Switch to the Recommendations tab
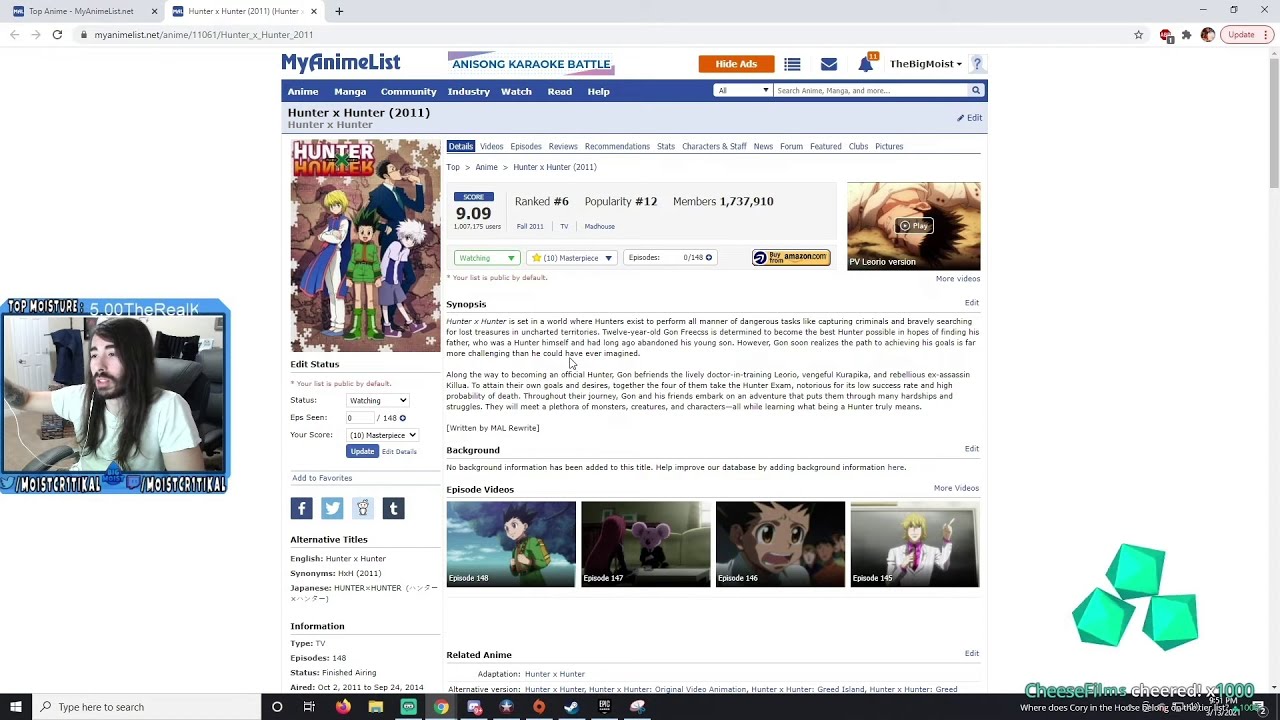 pos(617,146)
